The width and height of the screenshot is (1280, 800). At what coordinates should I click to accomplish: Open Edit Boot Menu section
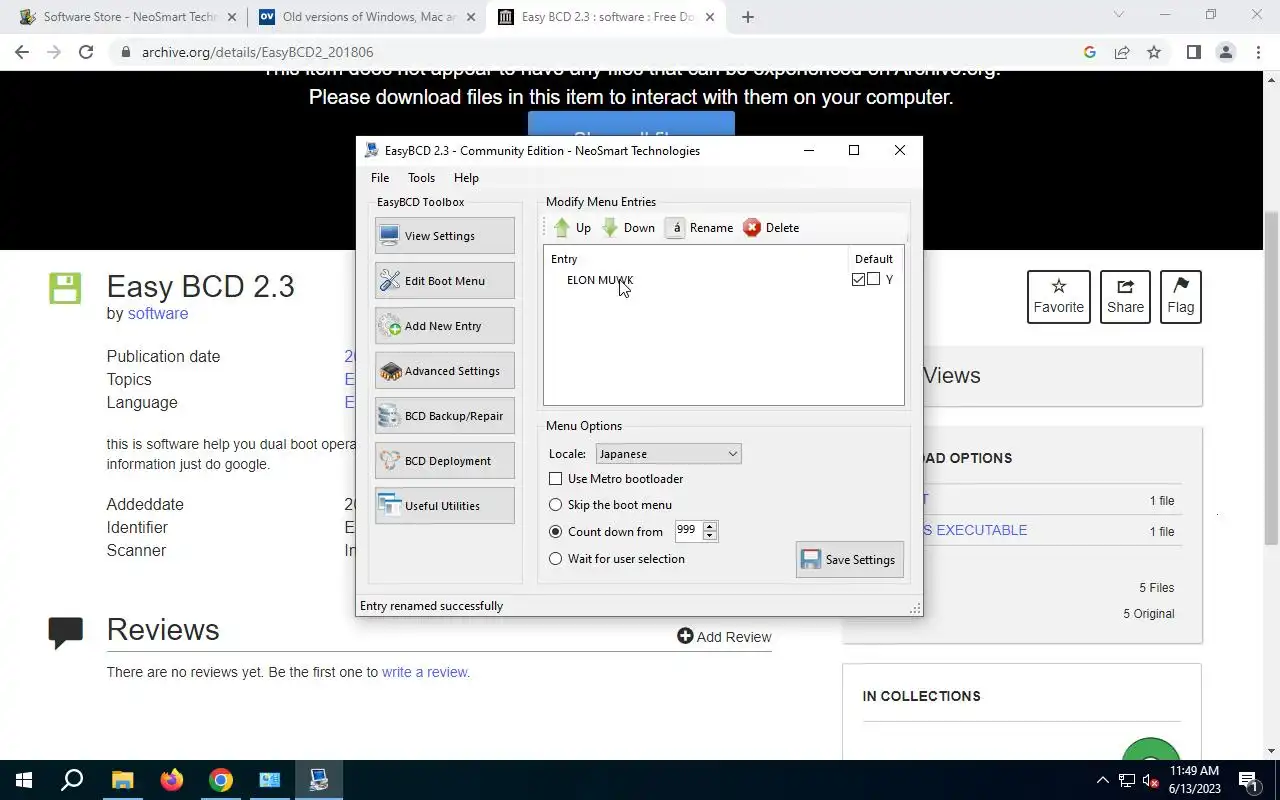(x=445, y=281)
